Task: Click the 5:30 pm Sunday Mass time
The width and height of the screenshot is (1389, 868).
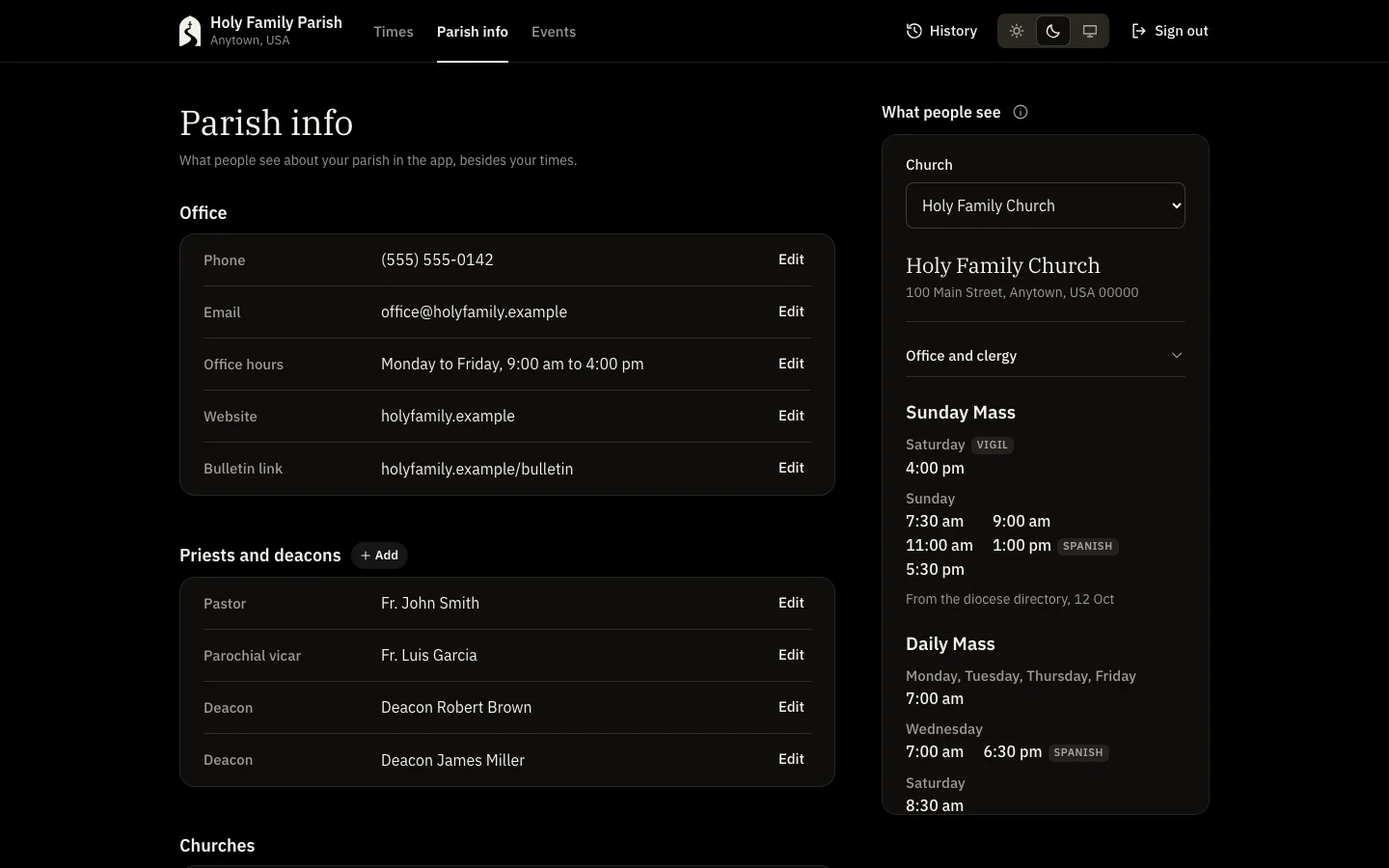Action: pyautogui.click(x=935, y=569)
